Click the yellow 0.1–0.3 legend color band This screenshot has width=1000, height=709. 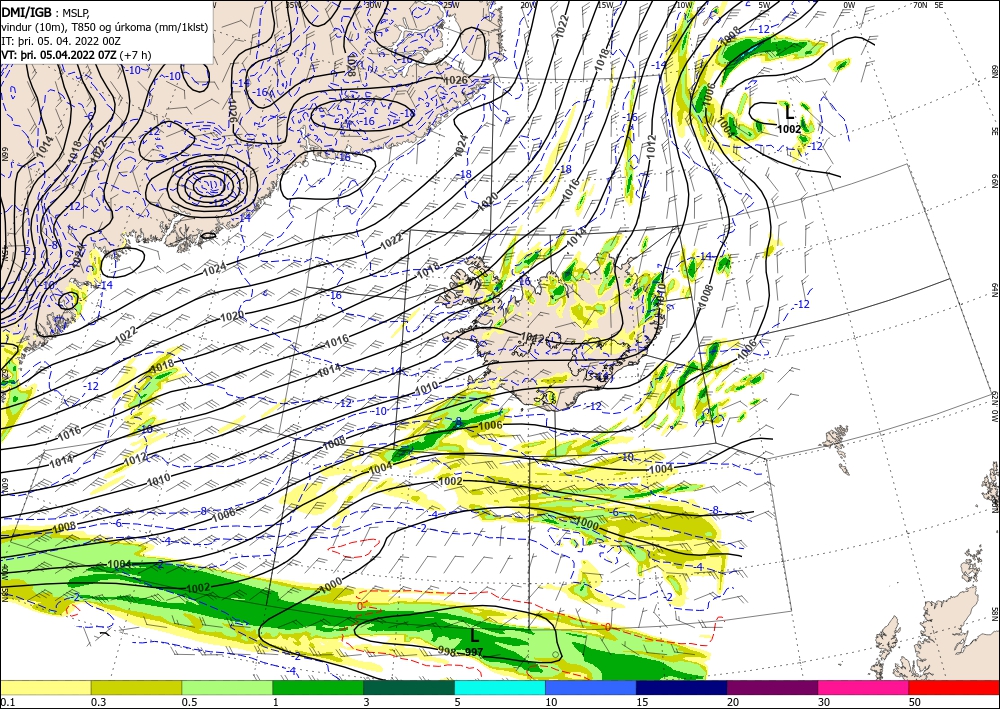coord(45,687)
